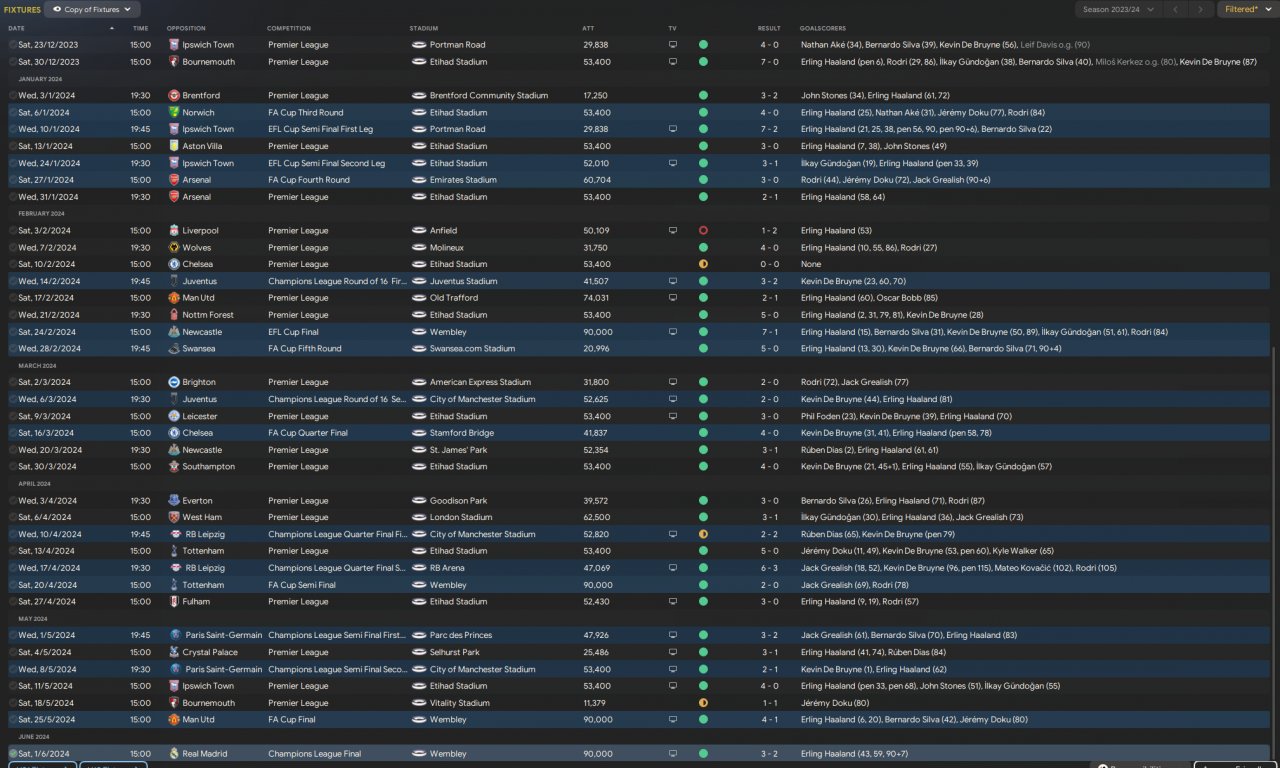Tick the selection circle for Sat, 23/12/2023
Viewport: 1280px width, 768px height.
[x=13, y=45]
